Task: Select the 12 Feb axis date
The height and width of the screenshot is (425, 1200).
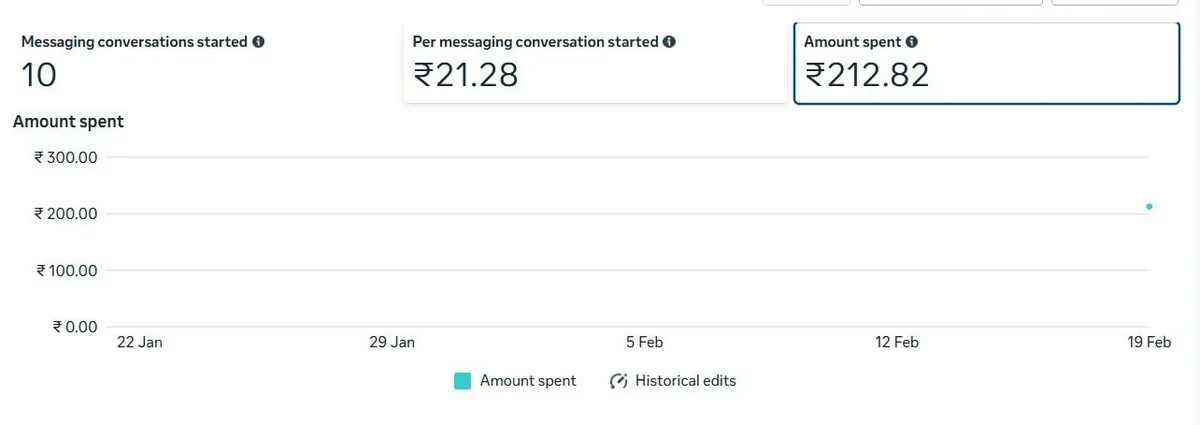Action: coord(897,342)
